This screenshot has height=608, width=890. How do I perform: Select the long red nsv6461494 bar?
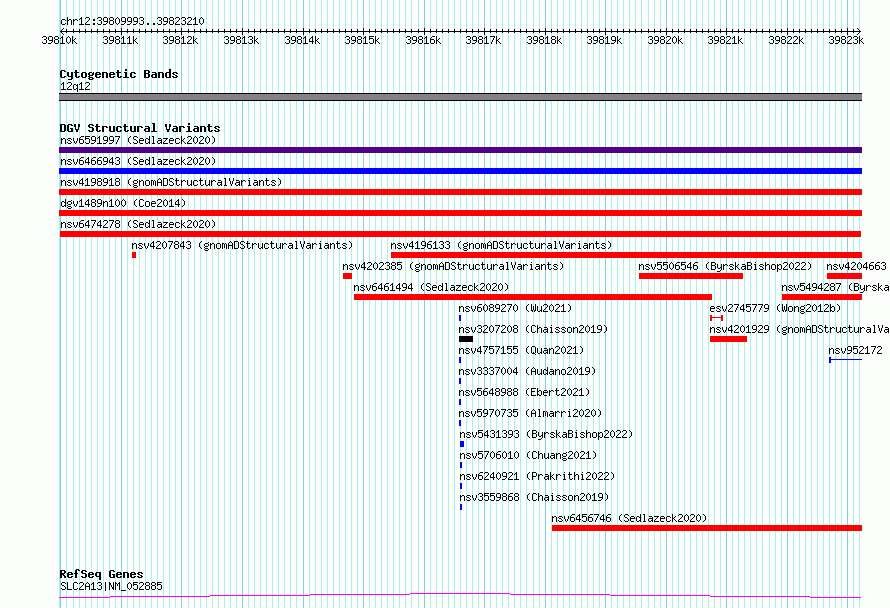pyautogui.click(x=533, y=297)
